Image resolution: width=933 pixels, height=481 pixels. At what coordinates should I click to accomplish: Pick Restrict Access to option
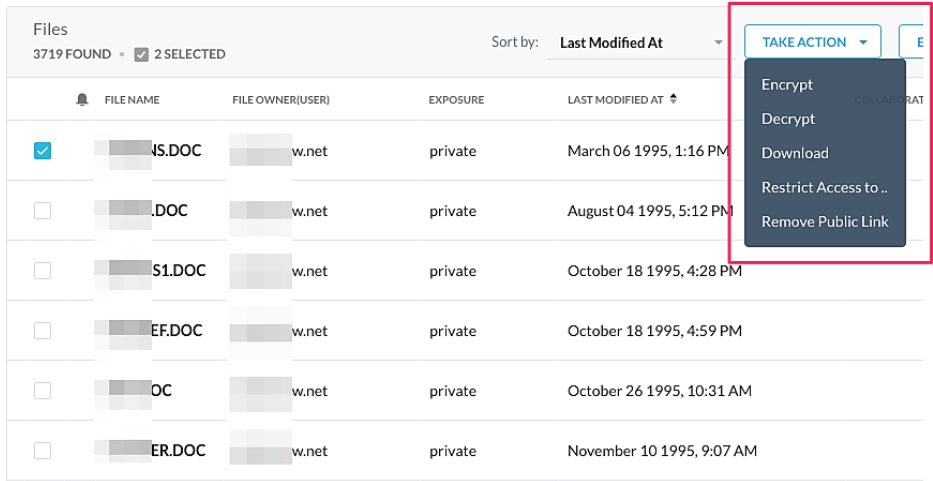(824, 188)
